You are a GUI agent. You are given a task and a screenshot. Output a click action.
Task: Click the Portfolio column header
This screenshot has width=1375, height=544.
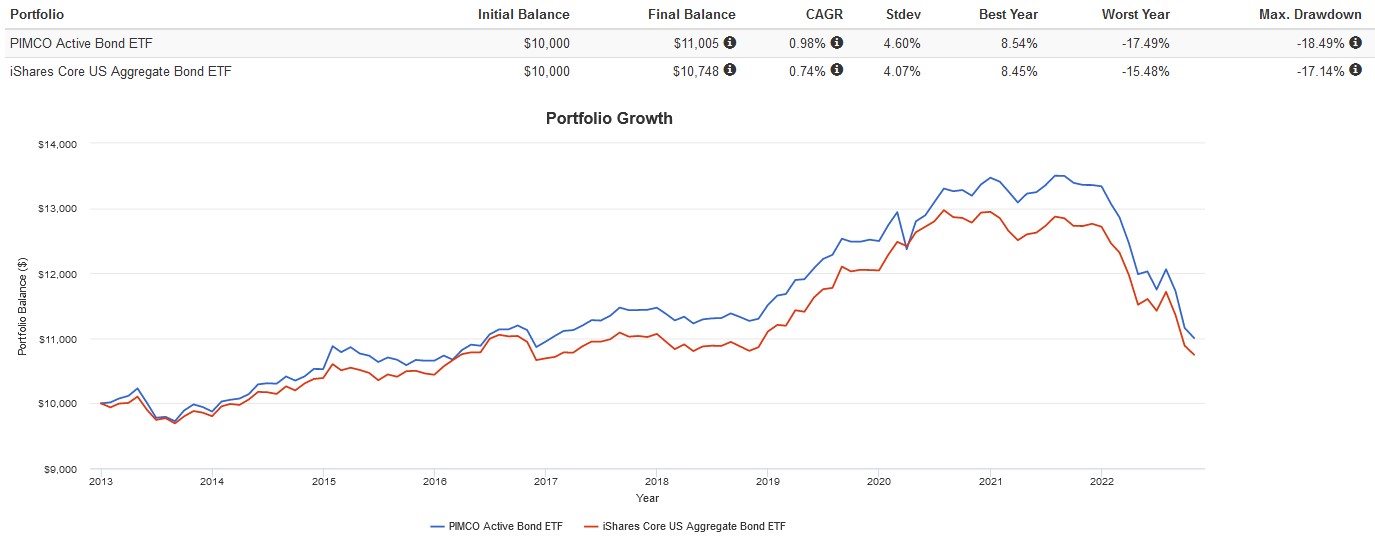point(36,15)
